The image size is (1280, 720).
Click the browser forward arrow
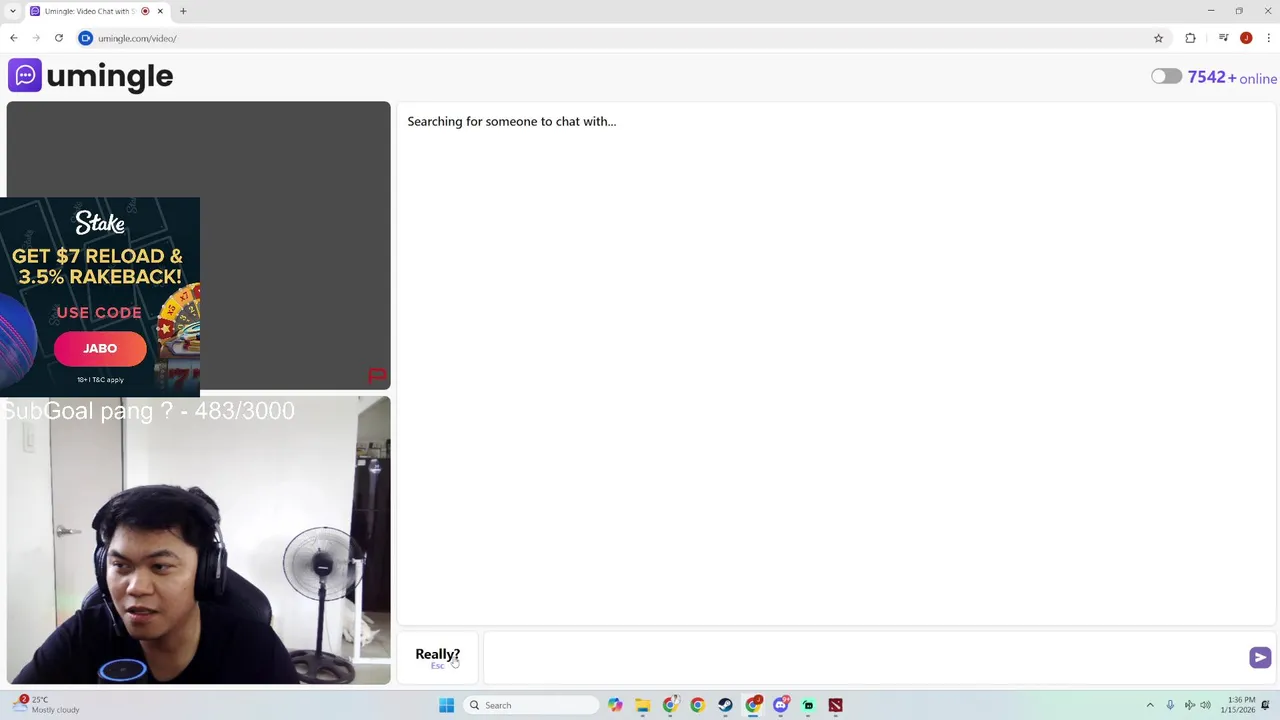[36, 38]
